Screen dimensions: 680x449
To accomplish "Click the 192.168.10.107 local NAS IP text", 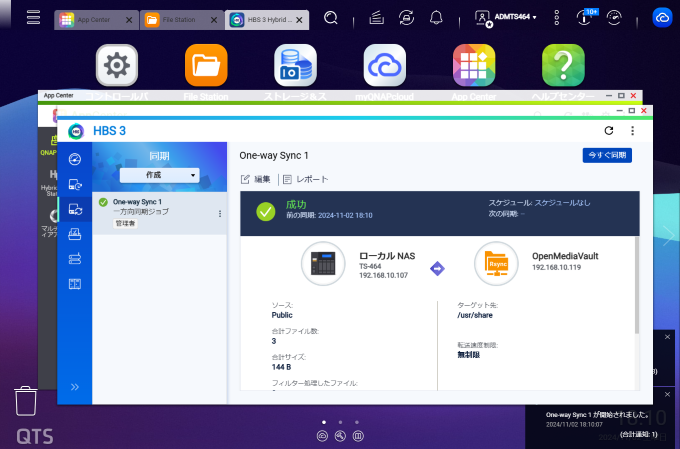I will (x=383, y=275).
